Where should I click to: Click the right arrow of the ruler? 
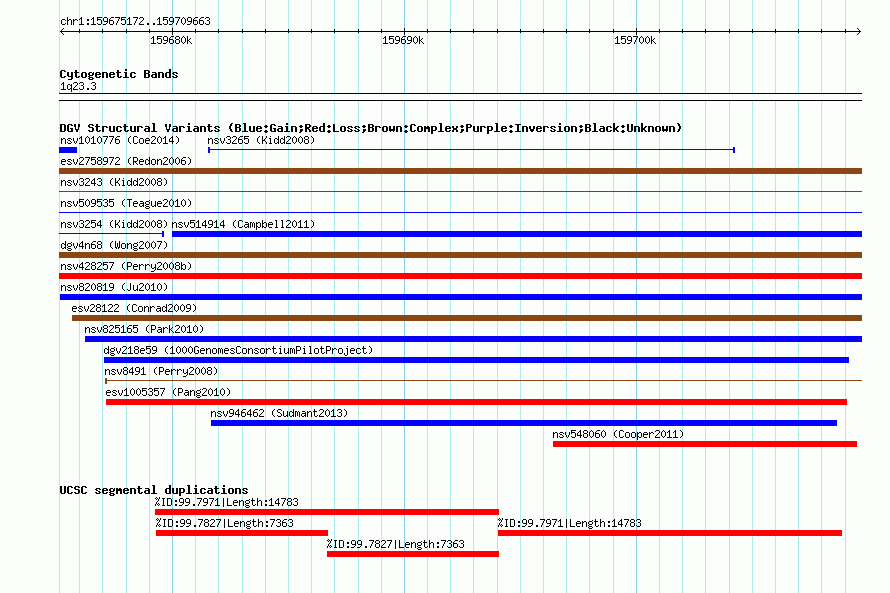click(x=859, y=31)
